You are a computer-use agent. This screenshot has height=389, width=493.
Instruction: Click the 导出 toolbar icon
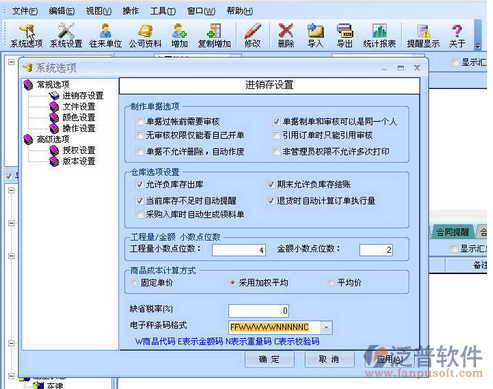click(344, 35)
